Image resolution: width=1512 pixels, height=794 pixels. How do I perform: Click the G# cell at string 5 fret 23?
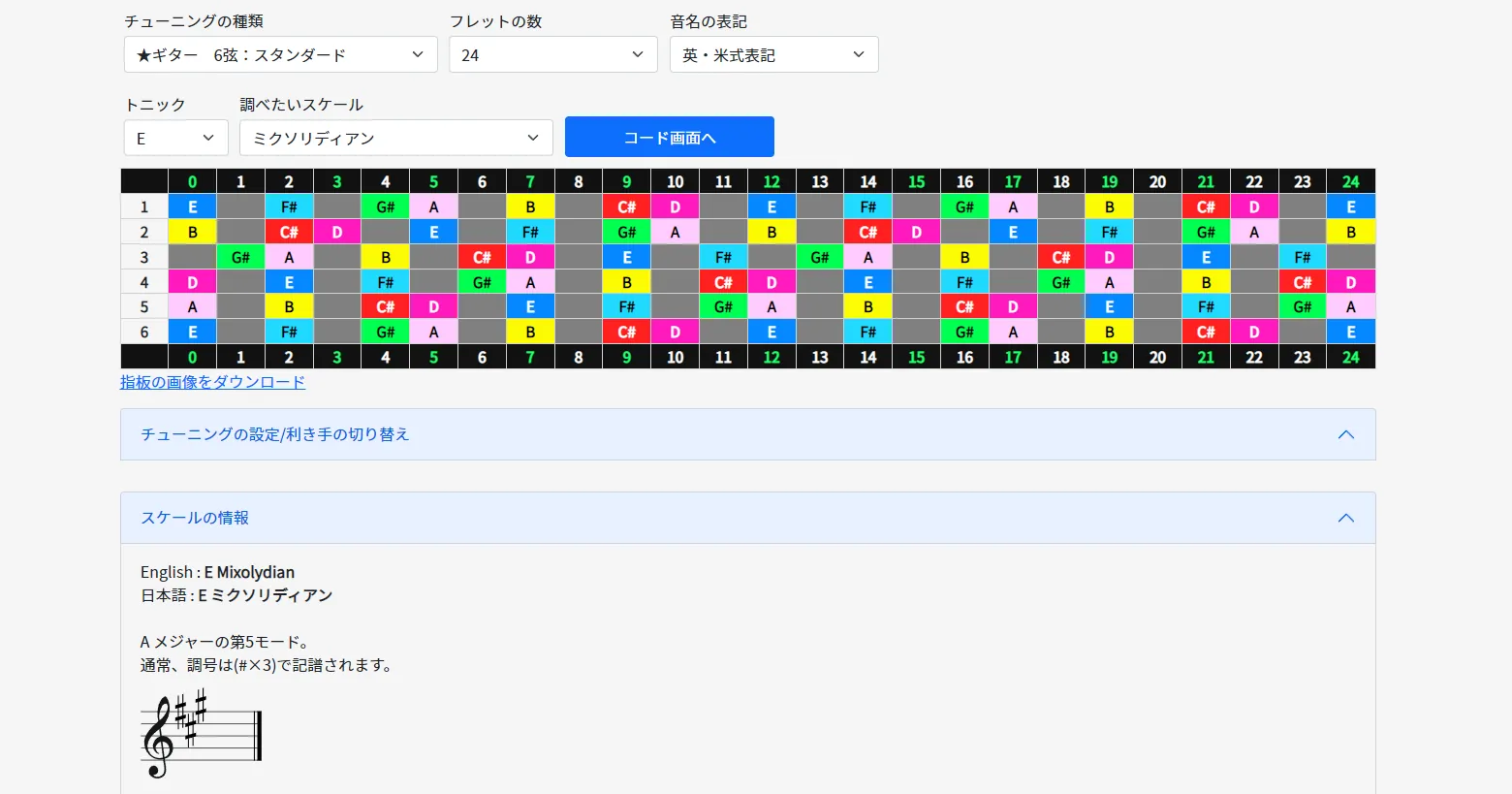(x=1303, y=306)
